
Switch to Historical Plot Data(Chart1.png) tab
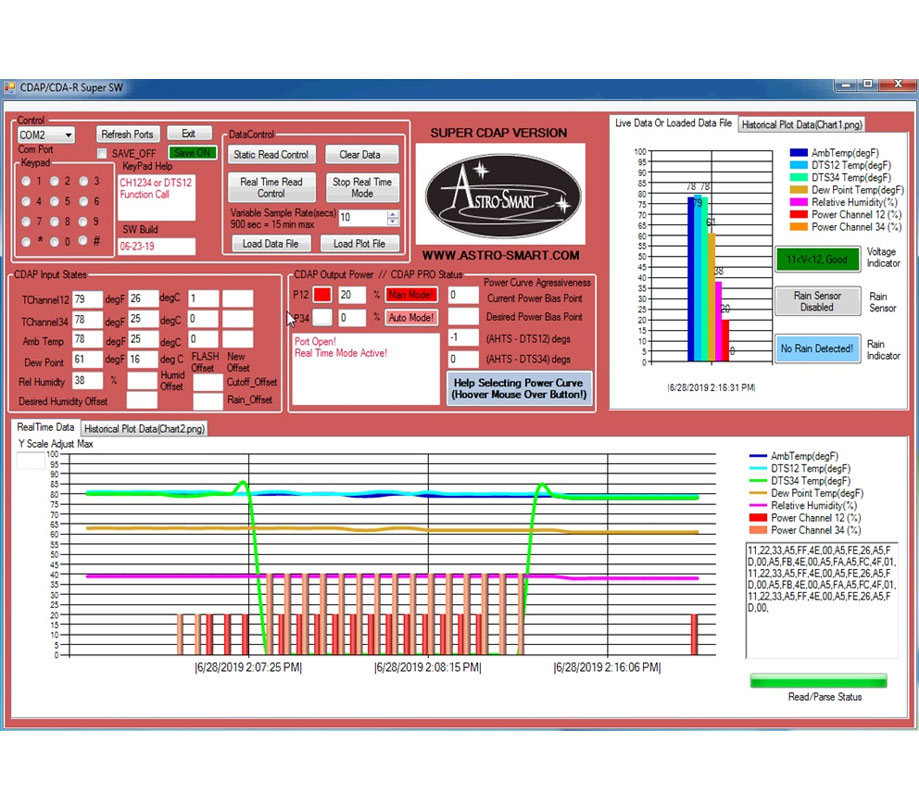tap(804, 124)
